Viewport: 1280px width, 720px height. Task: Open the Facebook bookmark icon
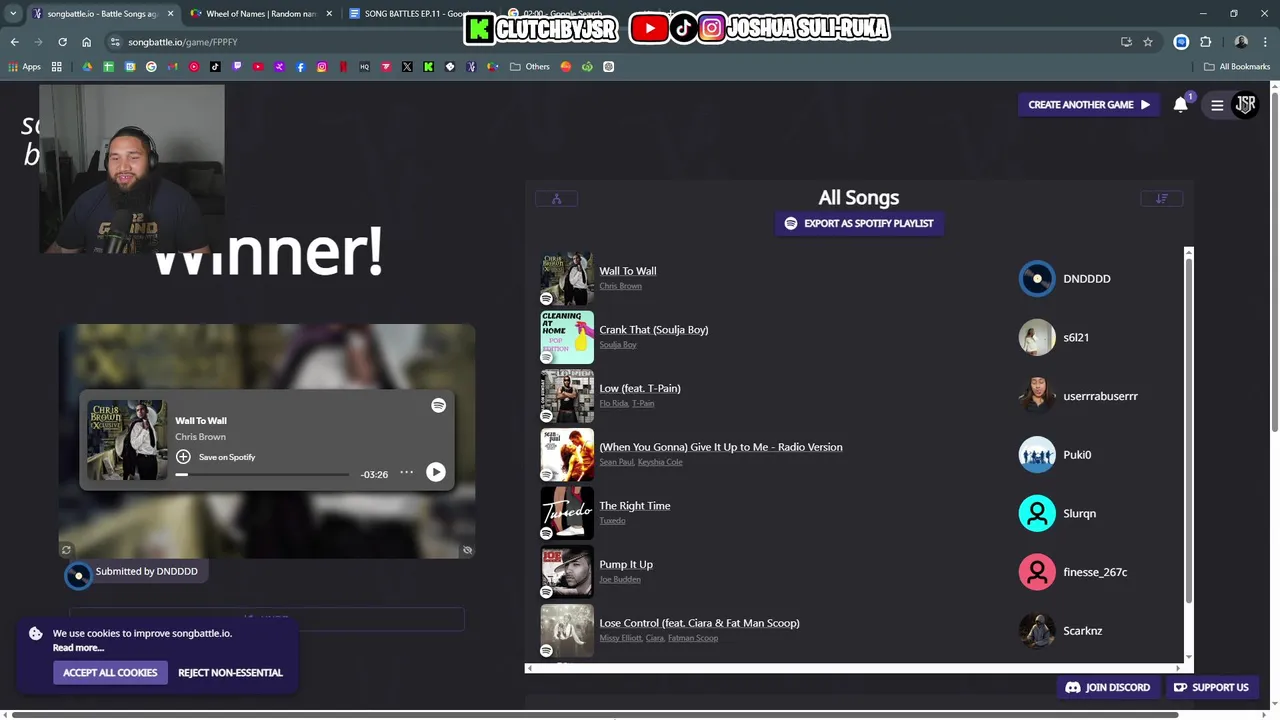(300, 67)
